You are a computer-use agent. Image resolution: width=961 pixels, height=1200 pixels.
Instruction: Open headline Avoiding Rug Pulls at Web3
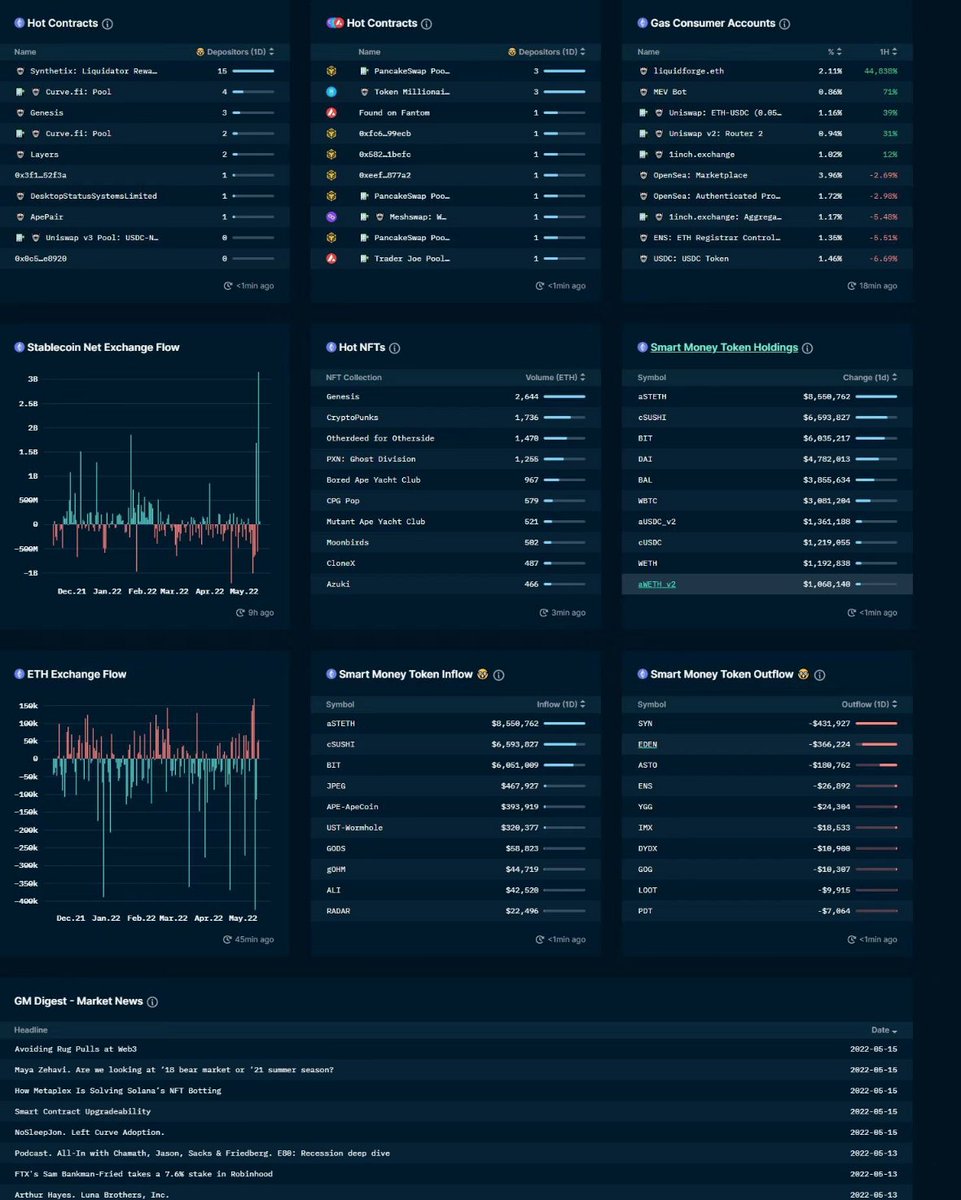[75, 1049]
